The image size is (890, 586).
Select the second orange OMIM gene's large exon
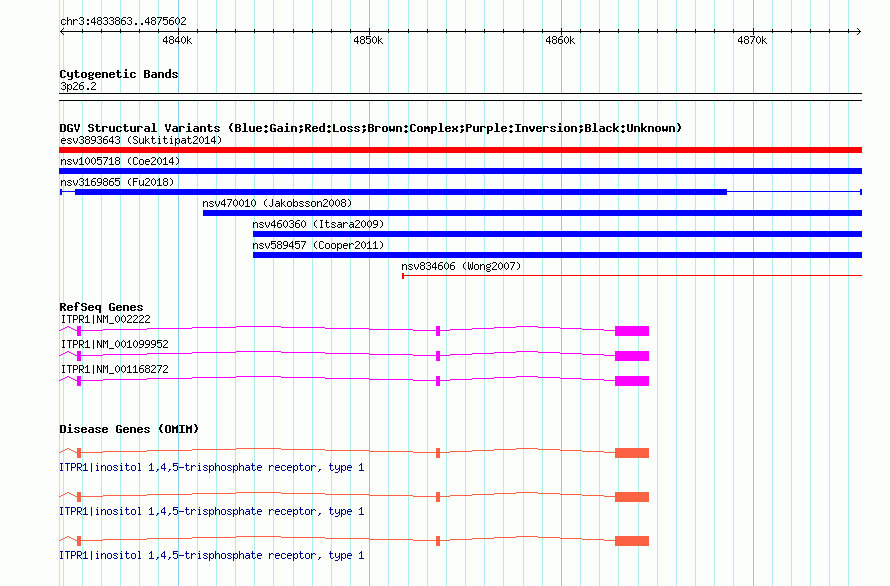(632, 497)
